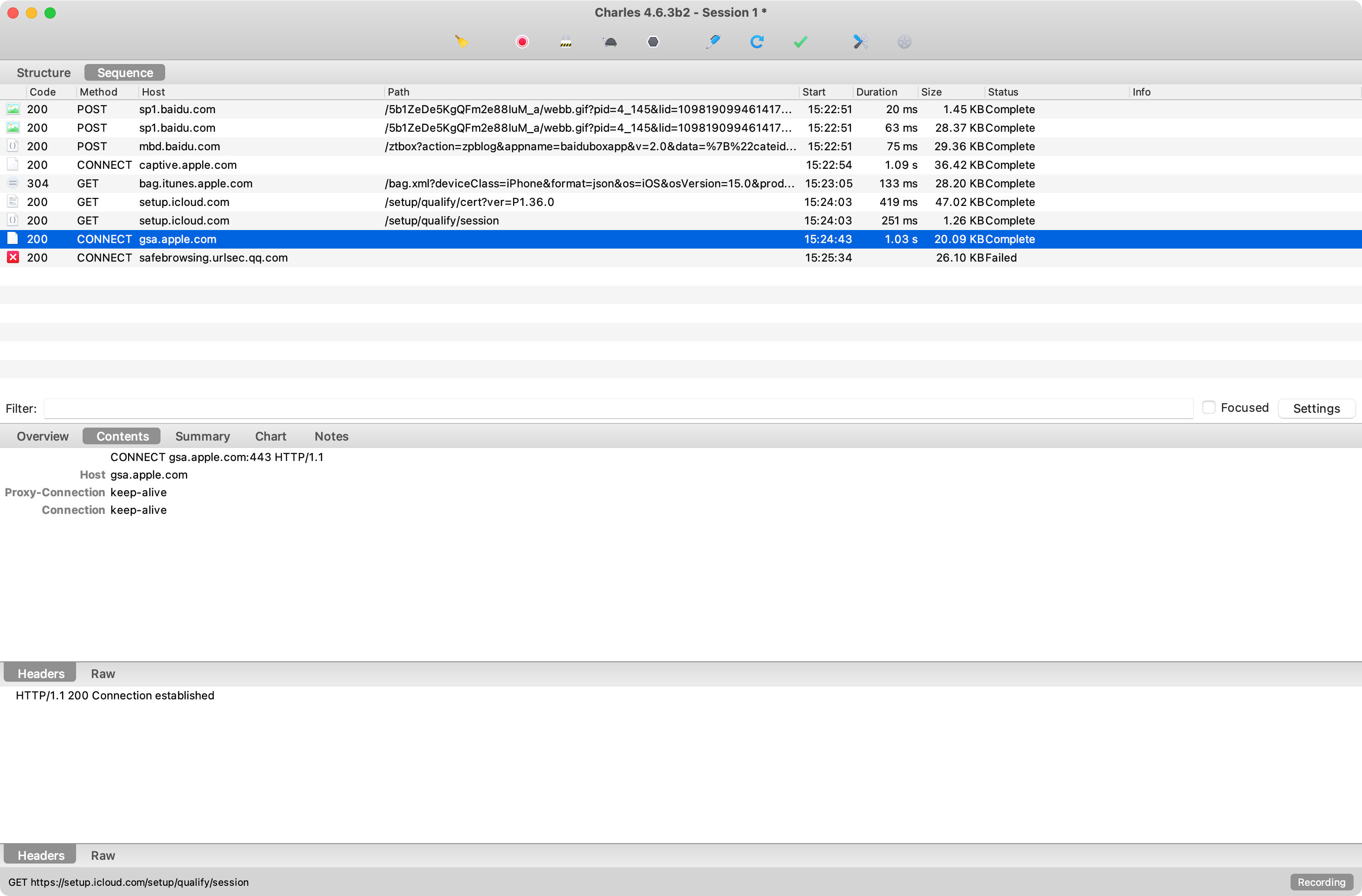
Task: Sort by the Start column header
Action: click(826, 91)
